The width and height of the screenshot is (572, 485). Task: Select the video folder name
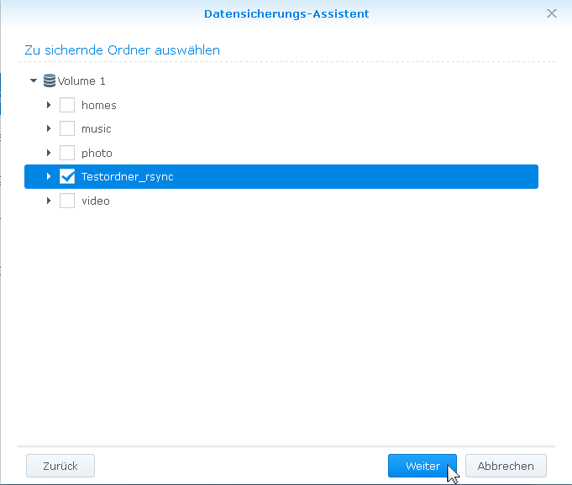(96, 201)
